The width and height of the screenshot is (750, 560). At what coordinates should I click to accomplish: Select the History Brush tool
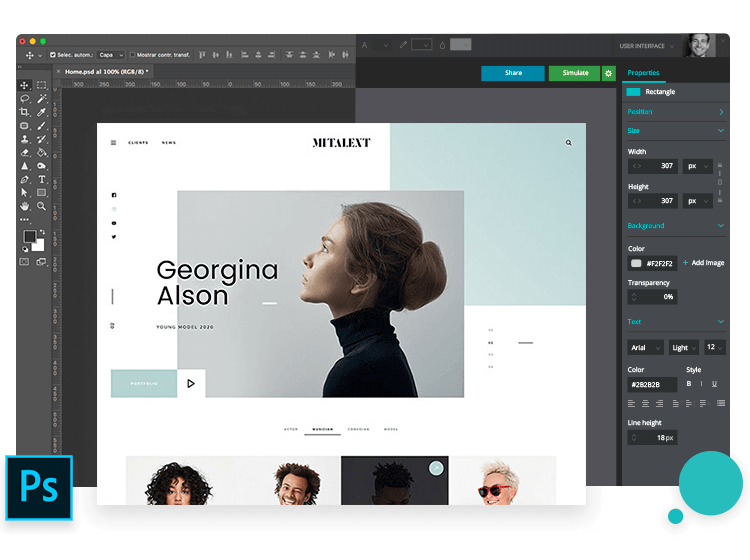[x=42, y=139]
